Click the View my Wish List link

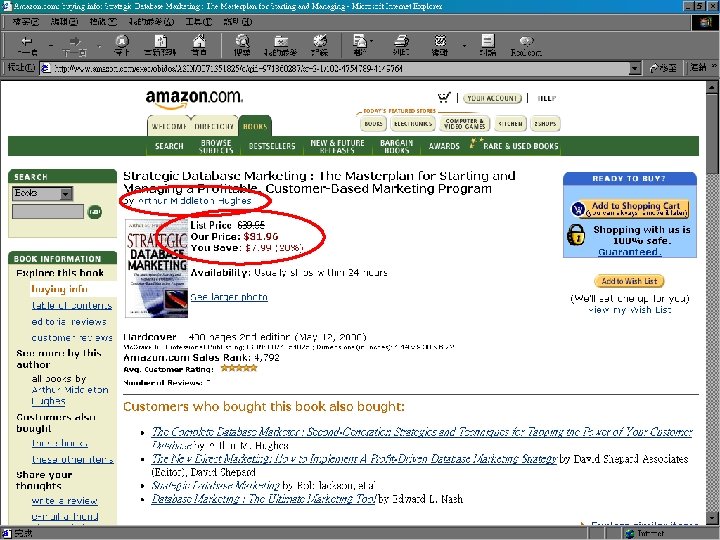629,310
